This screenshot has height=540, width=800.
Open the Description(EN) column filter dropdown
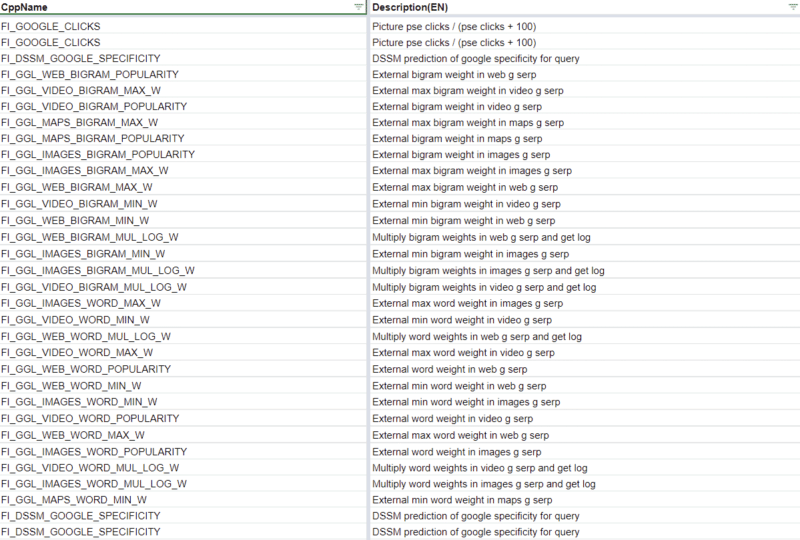pos(793,7)
